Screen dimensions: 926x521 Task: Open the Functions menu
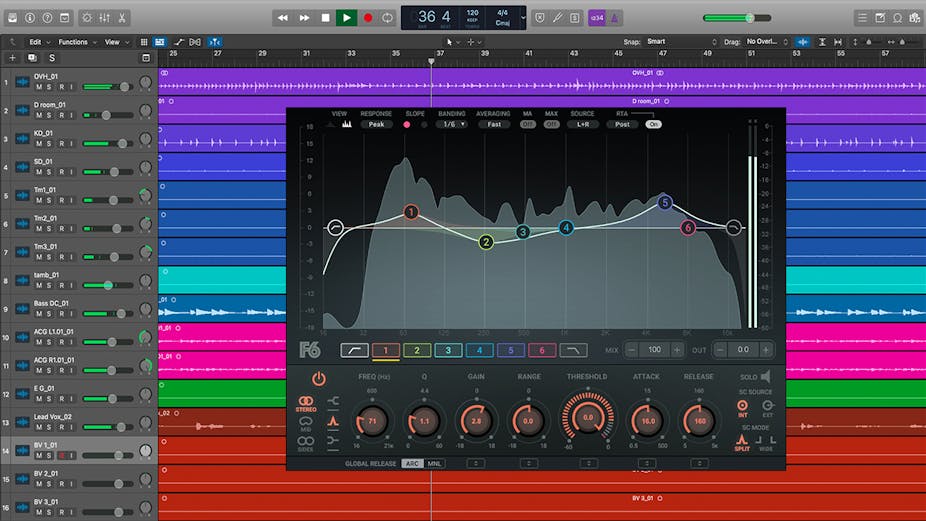(75, 42)
